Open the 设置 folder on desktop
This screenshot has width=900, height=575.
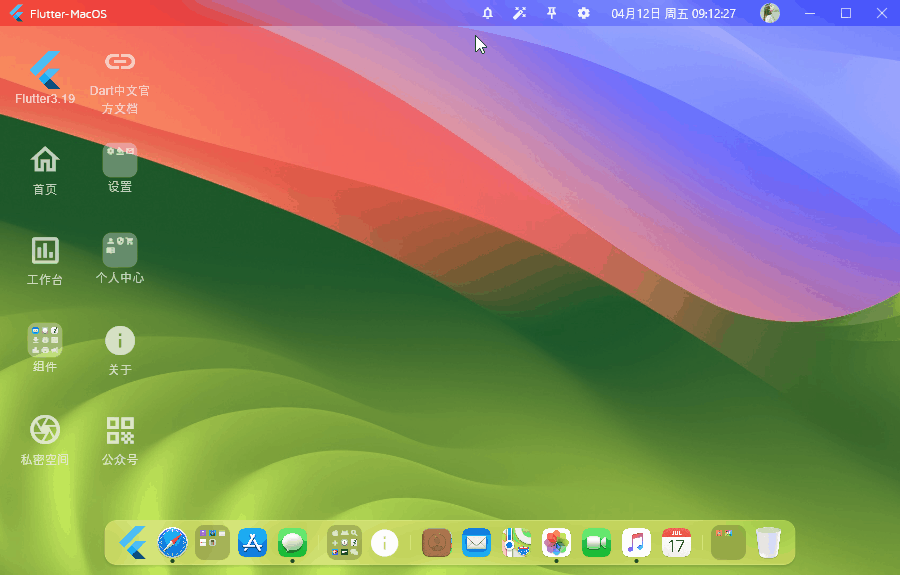119,168
